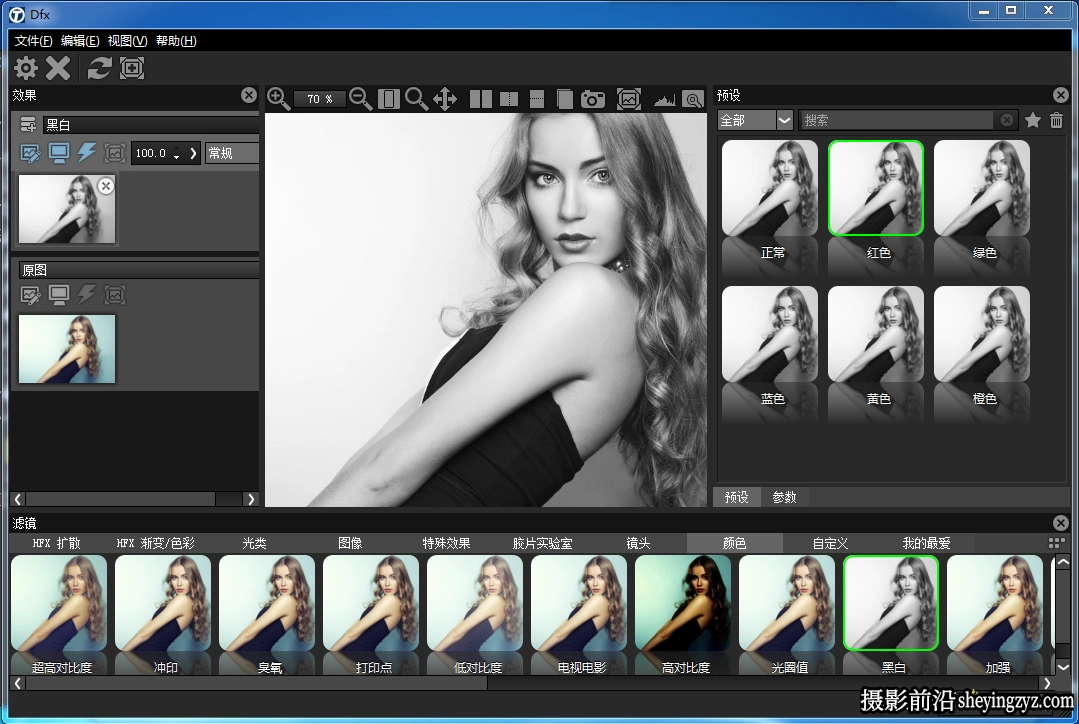
Task: Open the 我的最爱 filter category
Action: (x=926, y=543)
